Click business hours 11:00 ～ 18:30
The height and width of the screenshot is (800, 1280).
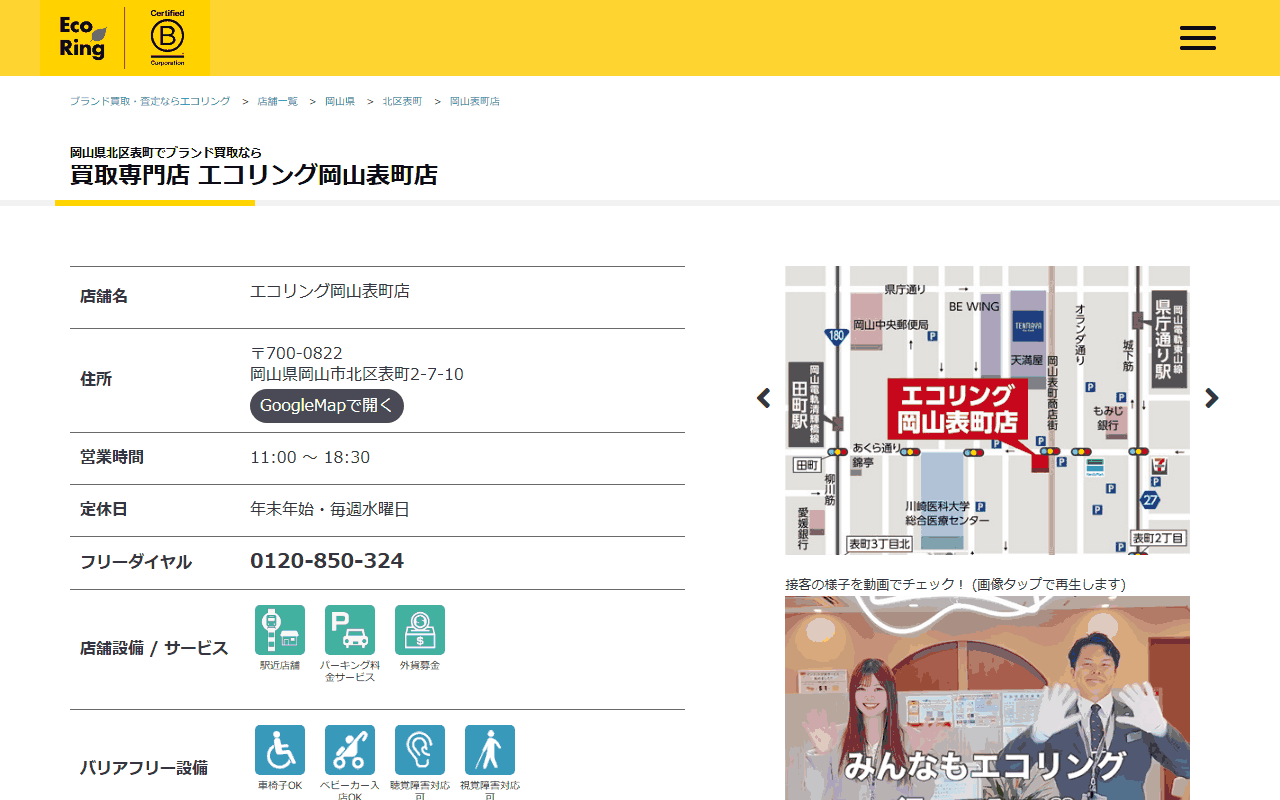click(x=310, y=457)
